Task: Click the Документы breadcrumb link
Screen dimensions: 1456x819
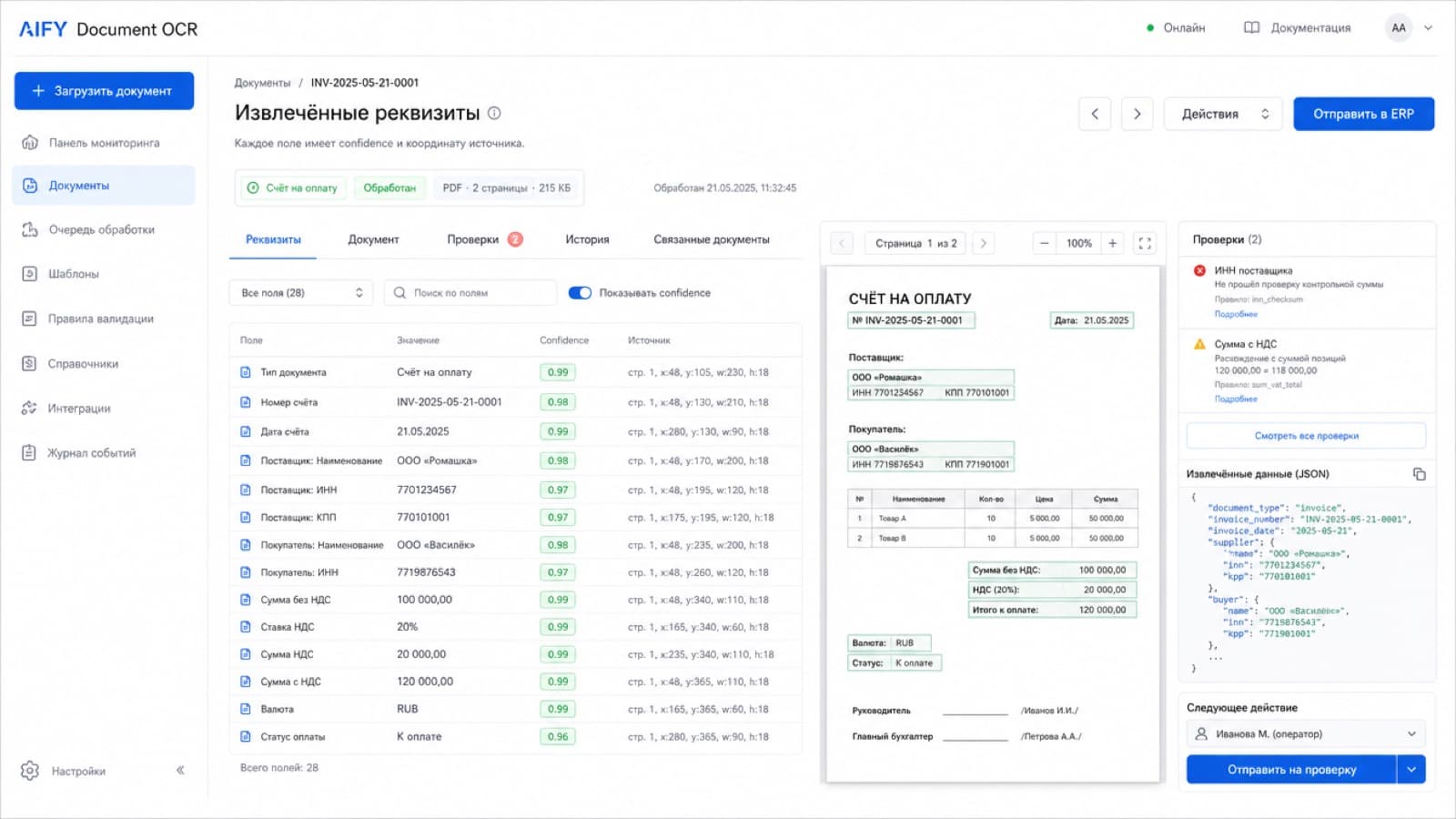Action: [262, 83]
